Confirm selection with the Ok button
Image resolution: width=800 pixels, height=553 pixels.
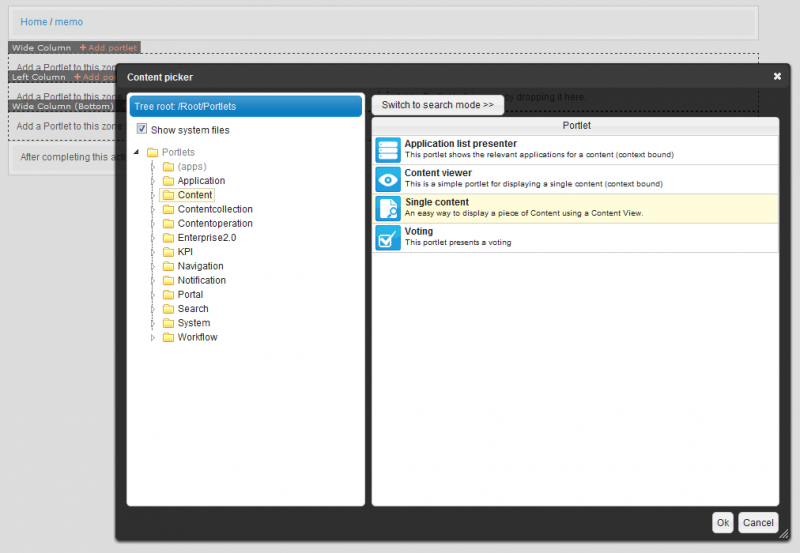[x=722, y=523]
